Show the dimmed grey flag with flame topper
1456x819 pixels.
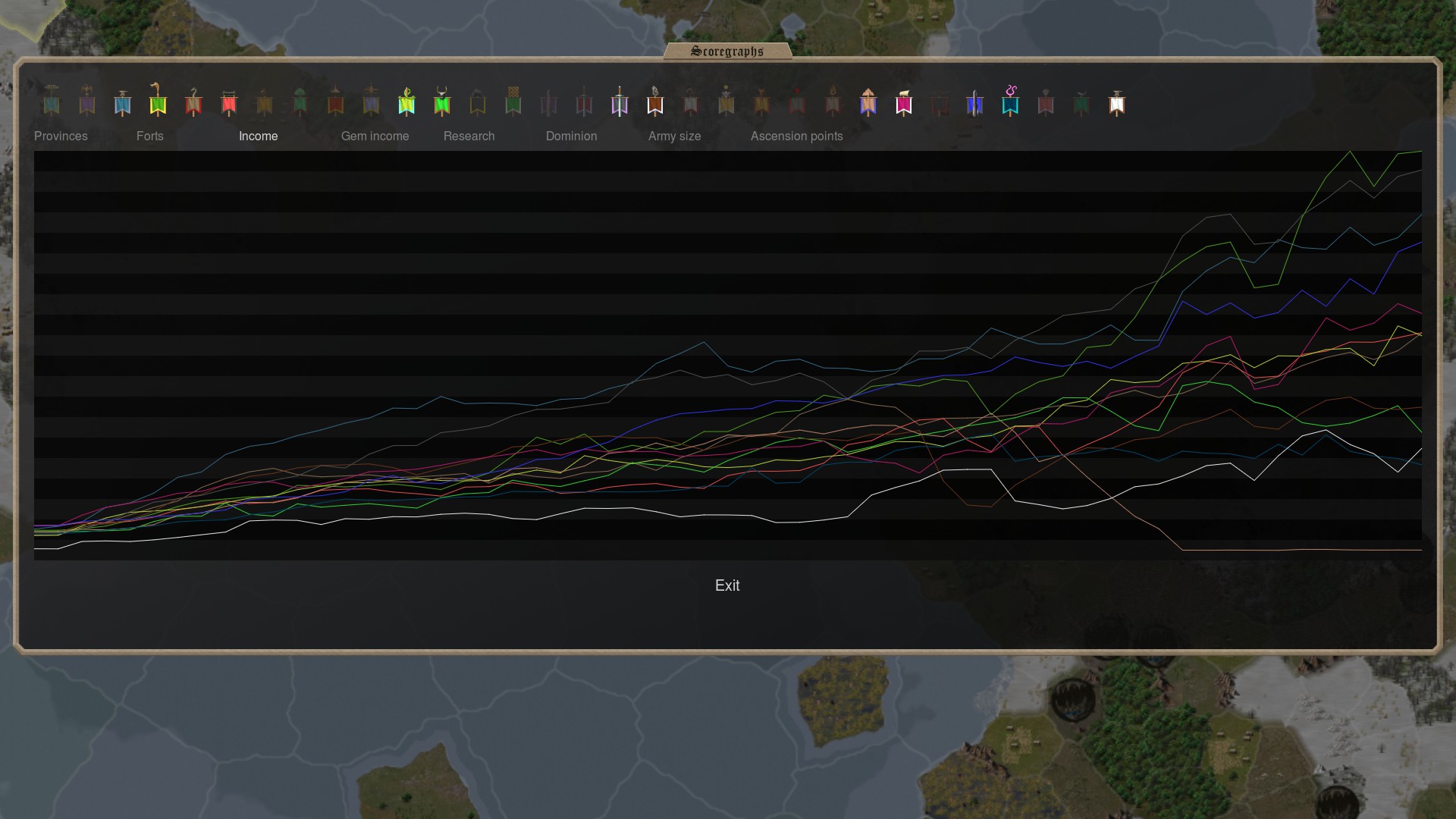coord(833,102)
